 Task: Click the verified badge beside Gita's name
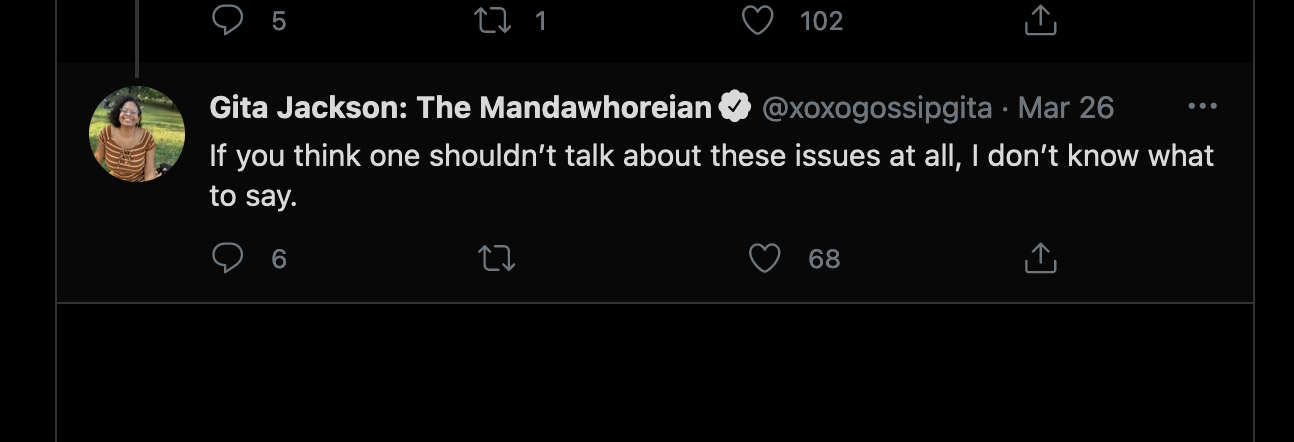pyautogui.click(x=735, y=108)
